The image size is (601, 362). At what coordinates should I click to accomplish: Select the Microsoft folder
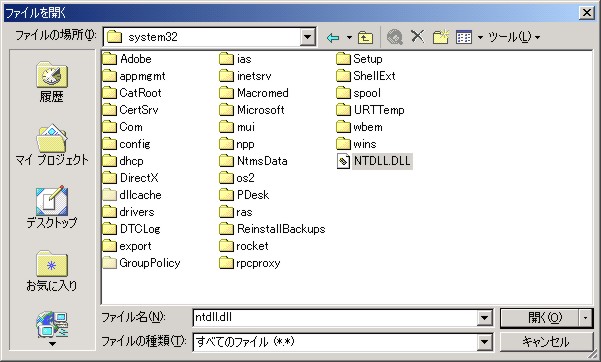point(252,110)
